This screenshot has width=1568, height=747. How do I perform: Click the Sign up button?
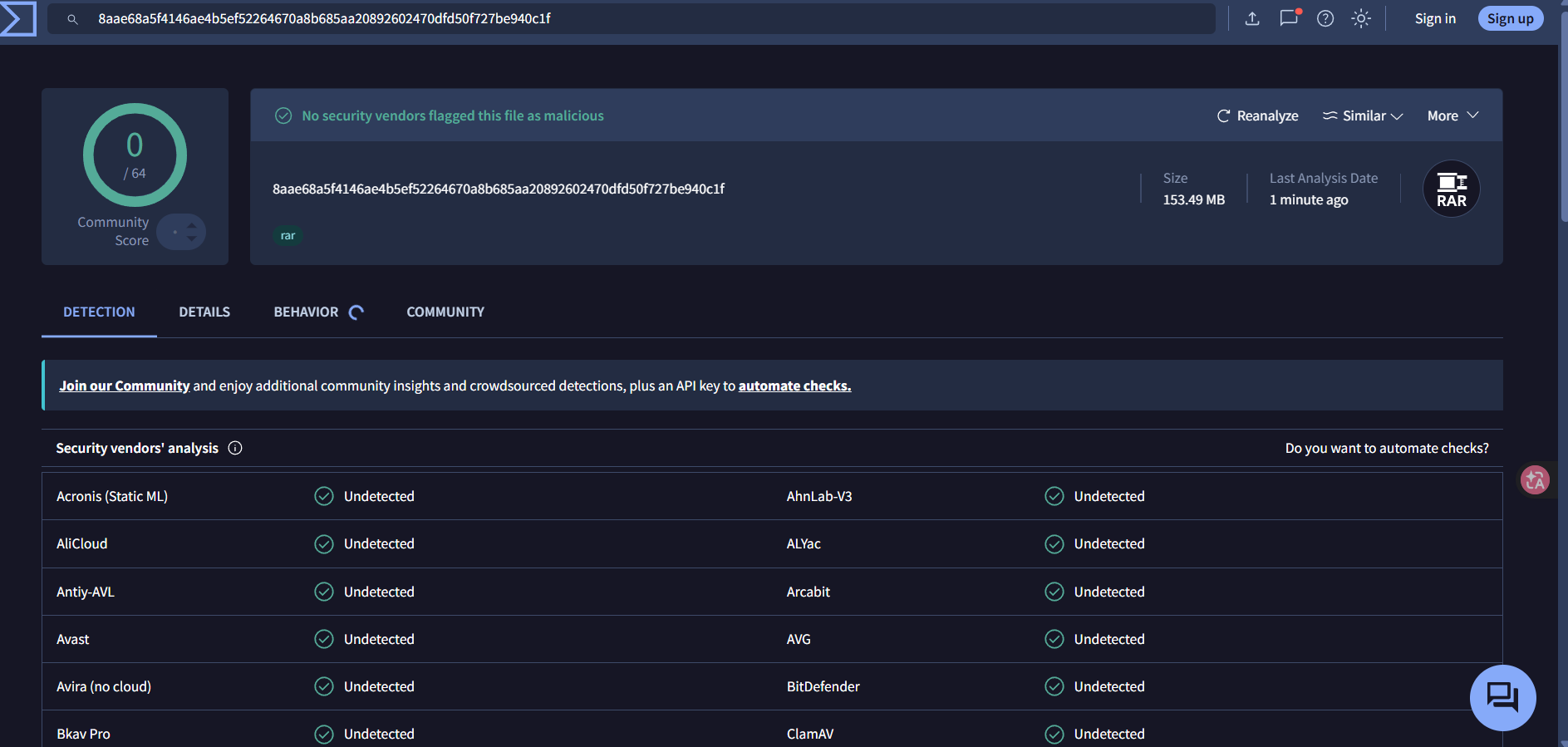click(1511, 18)
